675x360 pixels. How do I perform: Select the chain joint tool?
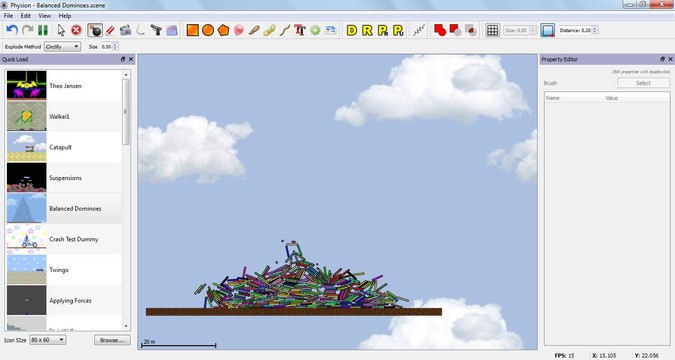coord(269,30)
